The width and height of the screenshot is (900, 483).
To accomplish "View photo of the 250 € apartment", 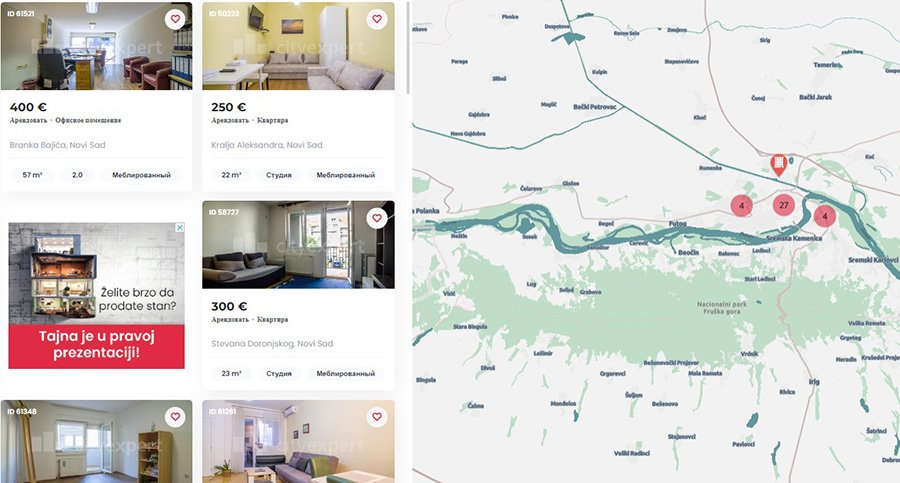I will [298, 46].
